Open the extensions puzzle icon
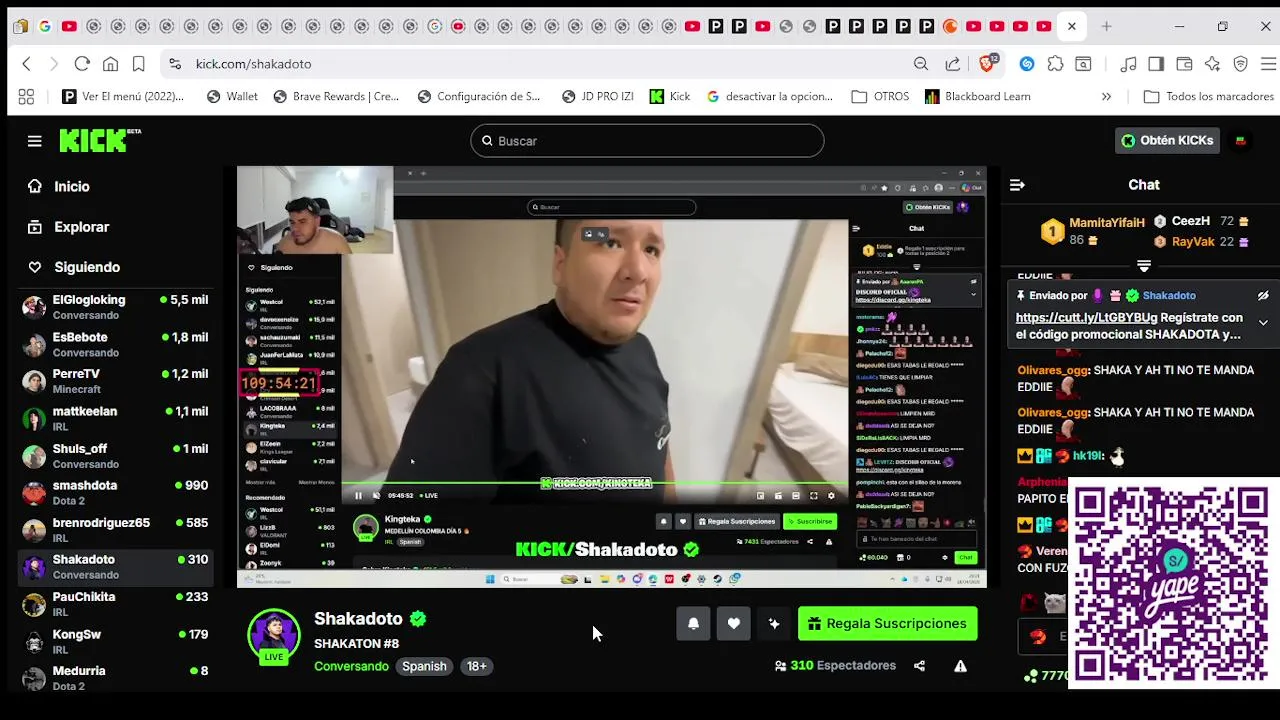Viewport: 1280px width, 720px height. click(1055, 64)
